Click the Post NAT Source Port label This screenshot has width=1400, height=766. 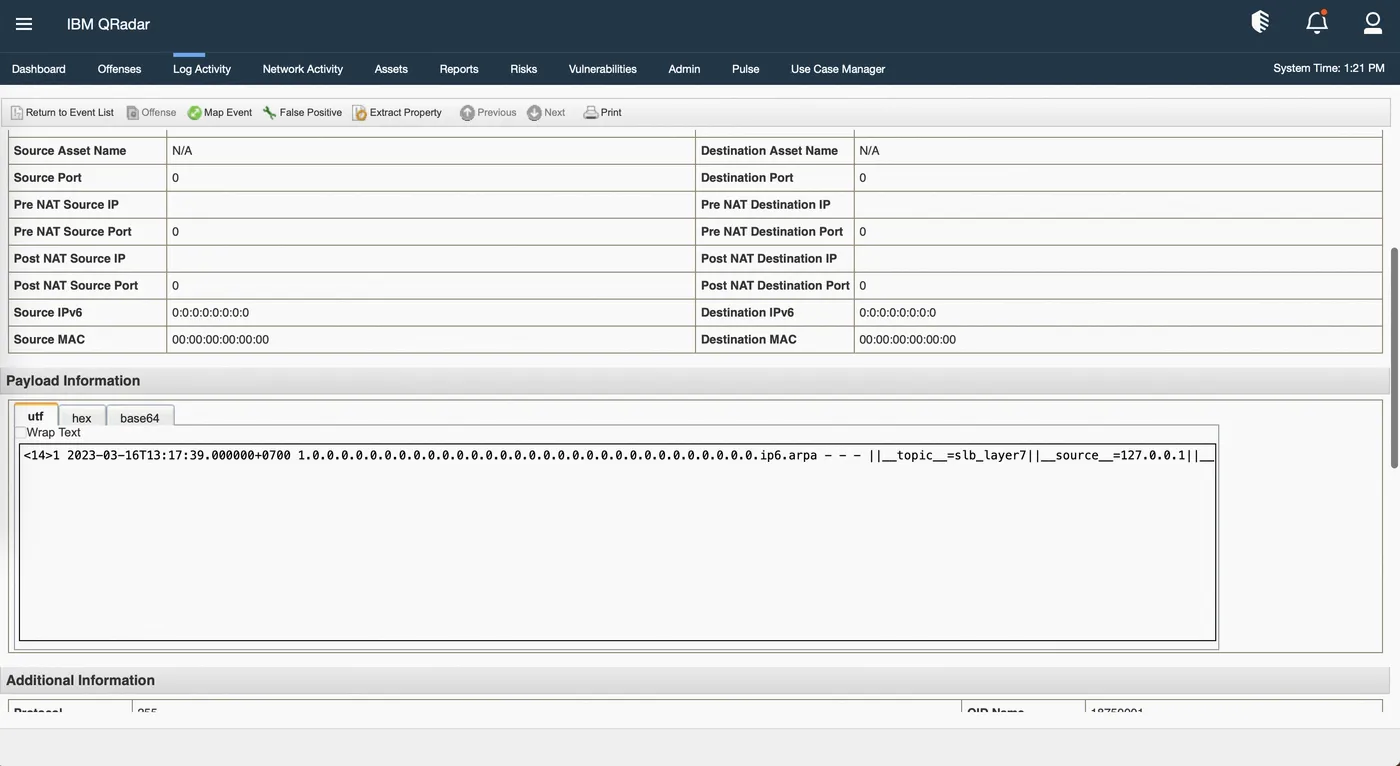click(x=76, y=286)
